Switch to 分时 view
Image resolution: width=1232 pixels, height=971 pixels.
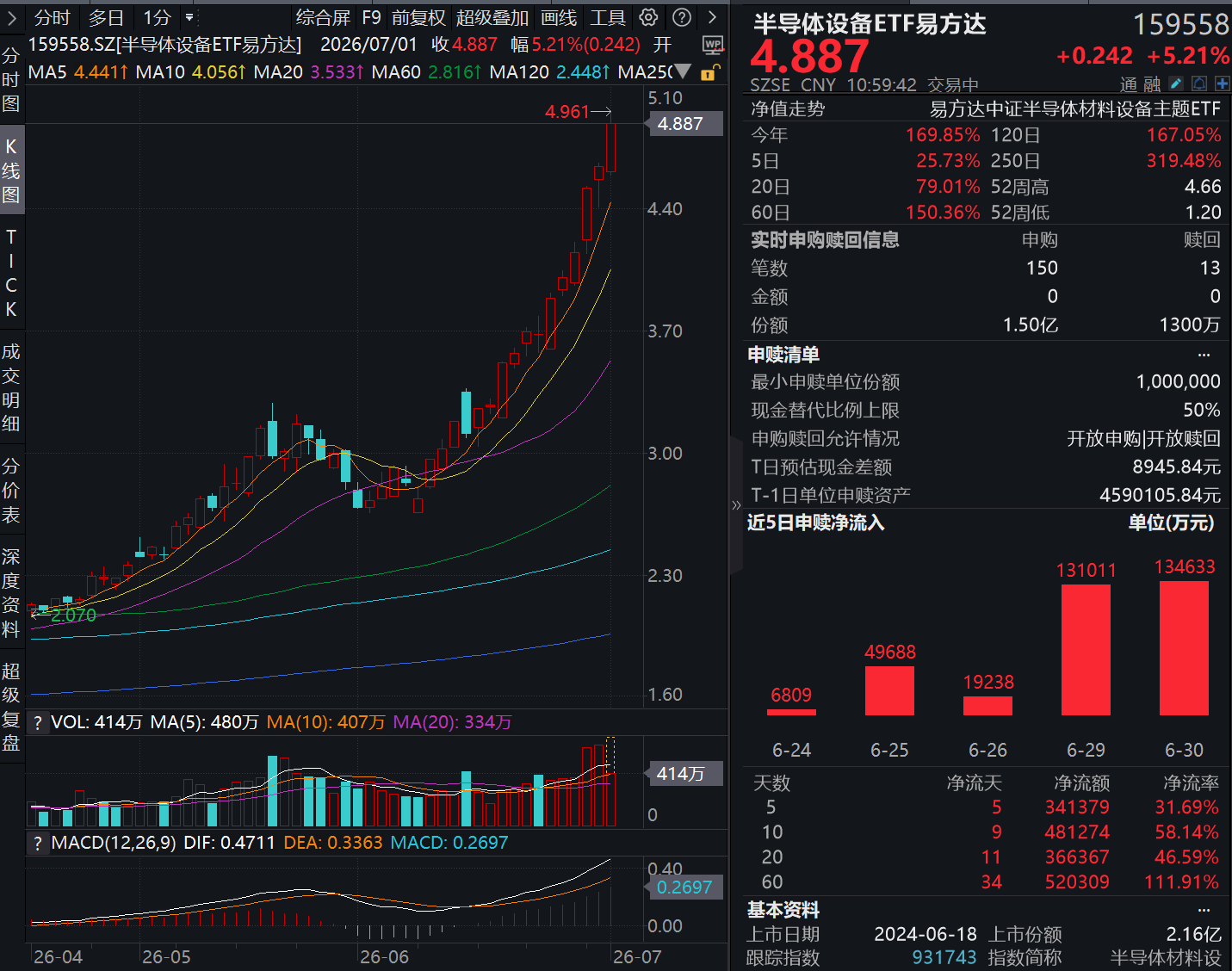click(53, 17)
